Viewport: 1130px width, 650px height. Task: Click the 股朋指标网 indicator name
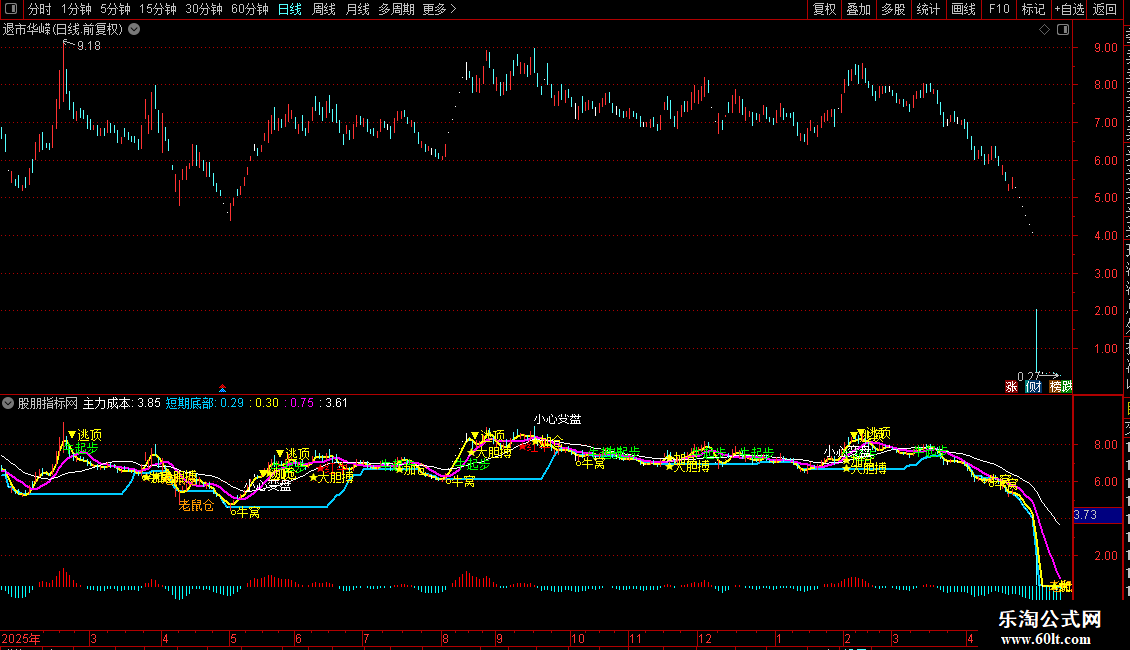(48, 404)
